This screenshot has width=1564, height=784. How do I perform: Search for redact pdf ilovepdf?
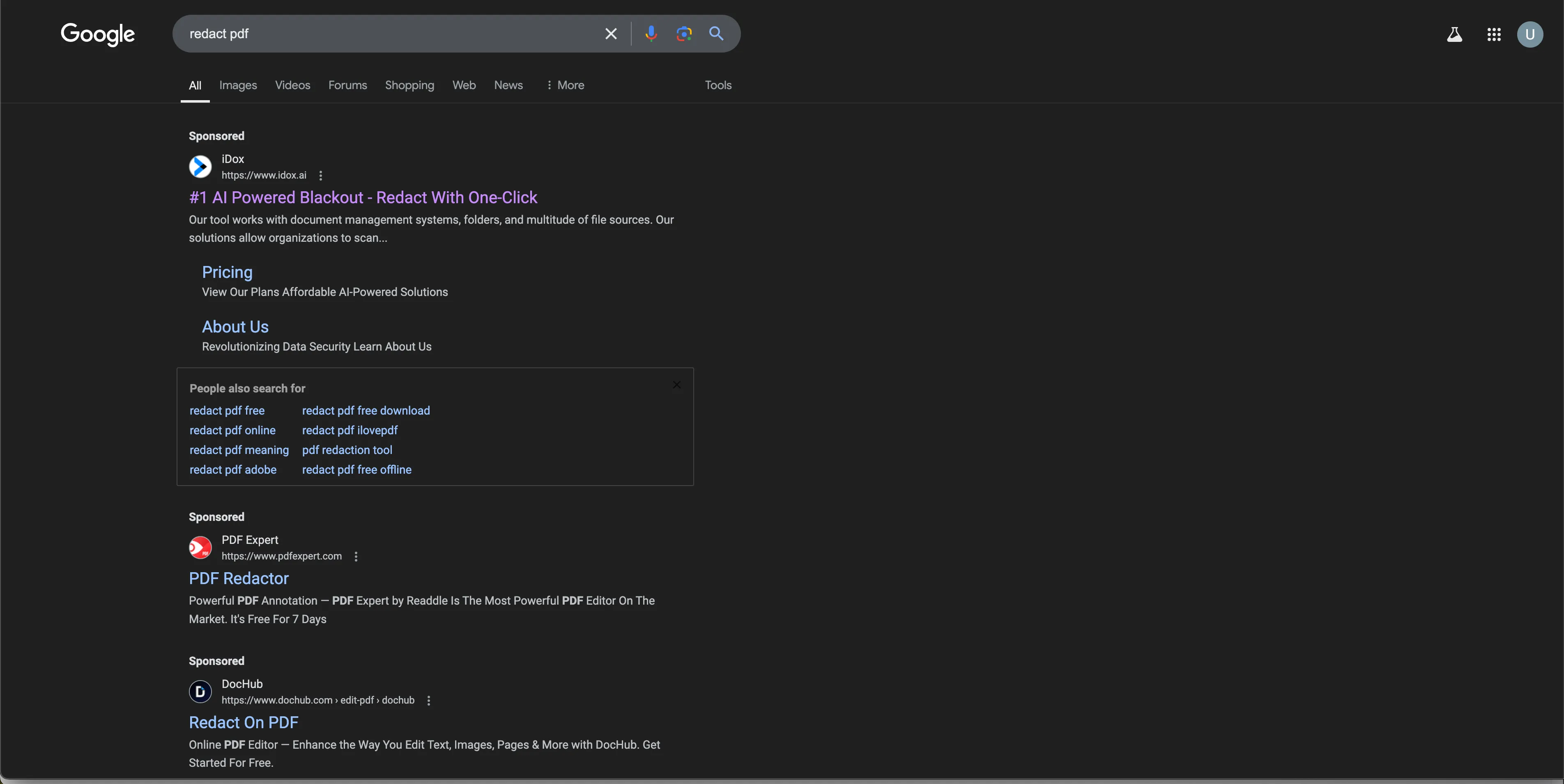350,430
